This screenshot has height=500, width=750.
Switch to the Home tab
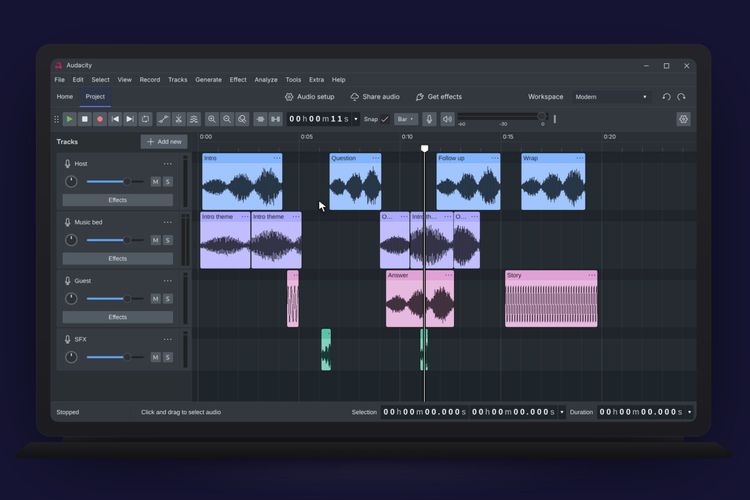tap(65, 97)
